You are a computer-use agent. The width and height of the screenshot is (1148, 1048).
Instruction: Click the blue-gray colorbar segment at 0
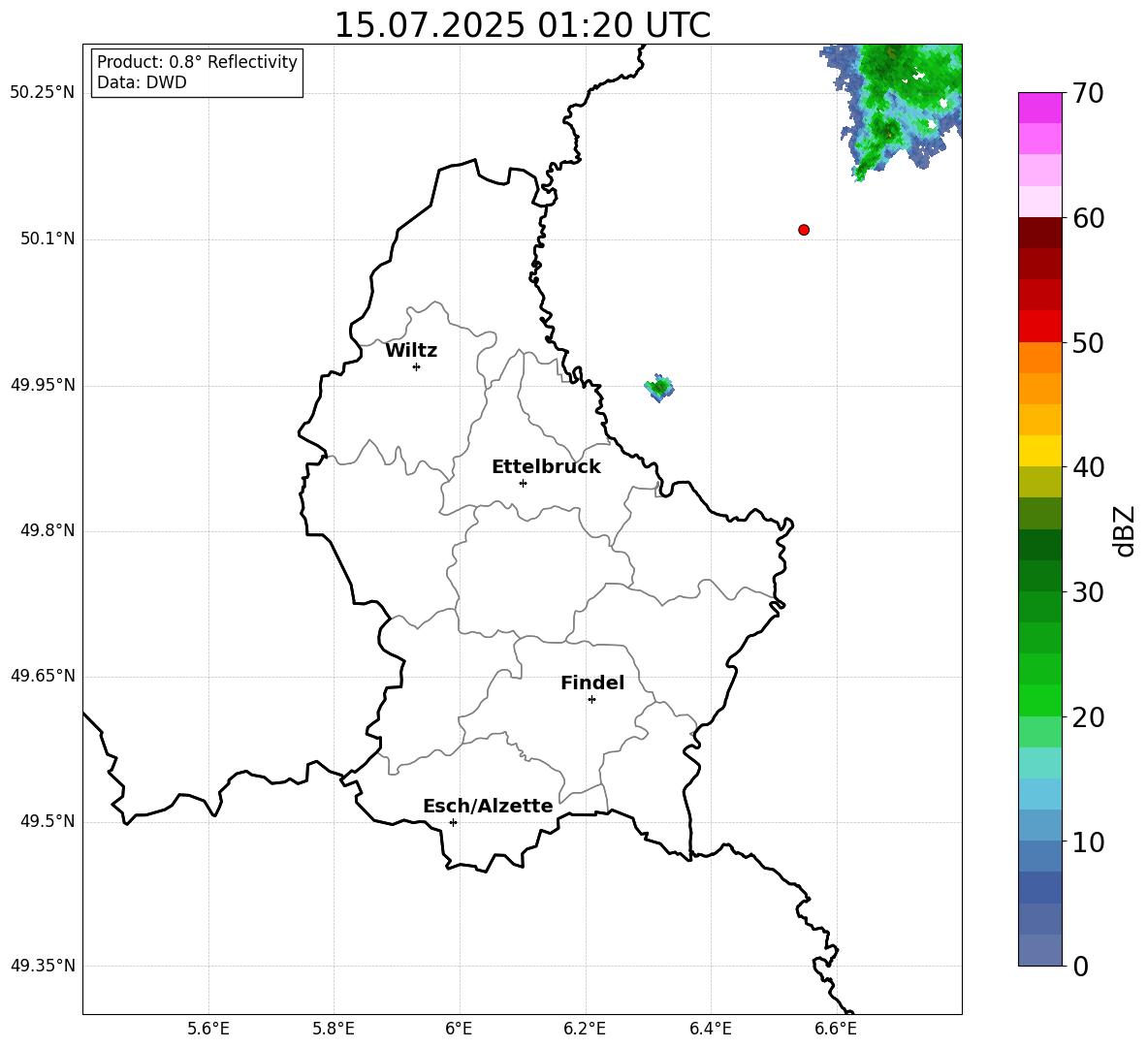(1039, 950)
